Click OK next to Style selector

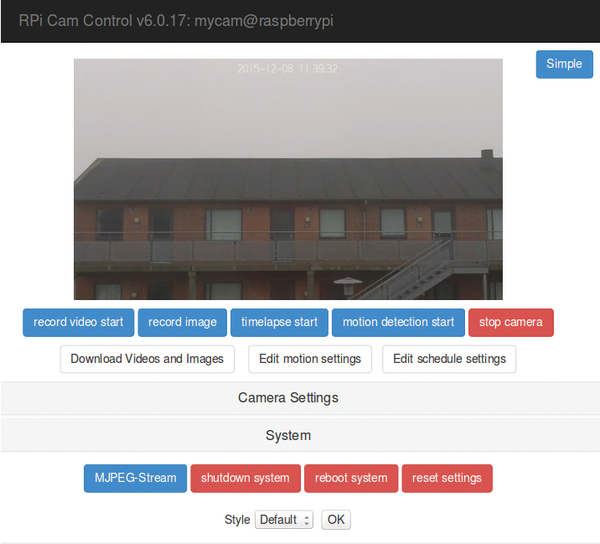pos(336,520)
